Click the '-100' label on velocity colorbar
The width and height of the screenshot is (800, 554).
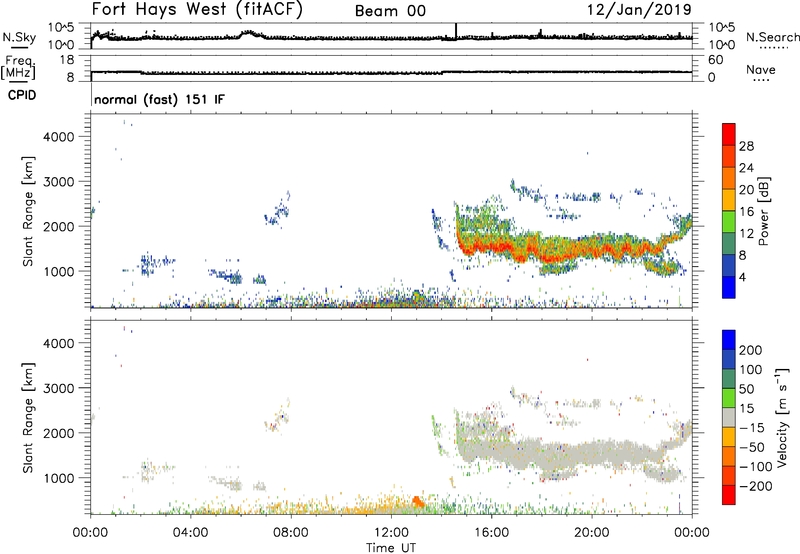pos(755,467)
